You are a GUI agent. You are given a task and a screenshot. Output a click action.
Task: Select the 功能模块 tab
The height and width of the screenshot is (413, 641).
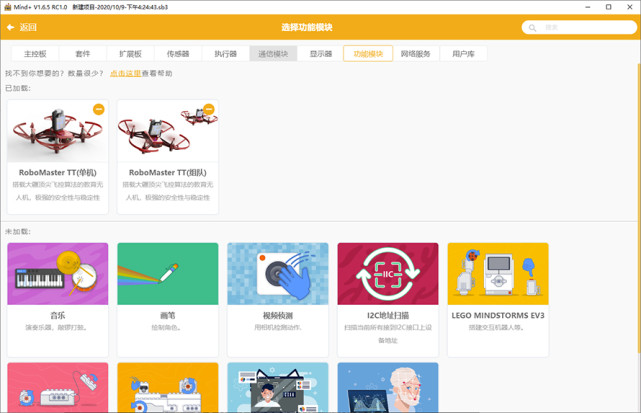coord(368,54)
